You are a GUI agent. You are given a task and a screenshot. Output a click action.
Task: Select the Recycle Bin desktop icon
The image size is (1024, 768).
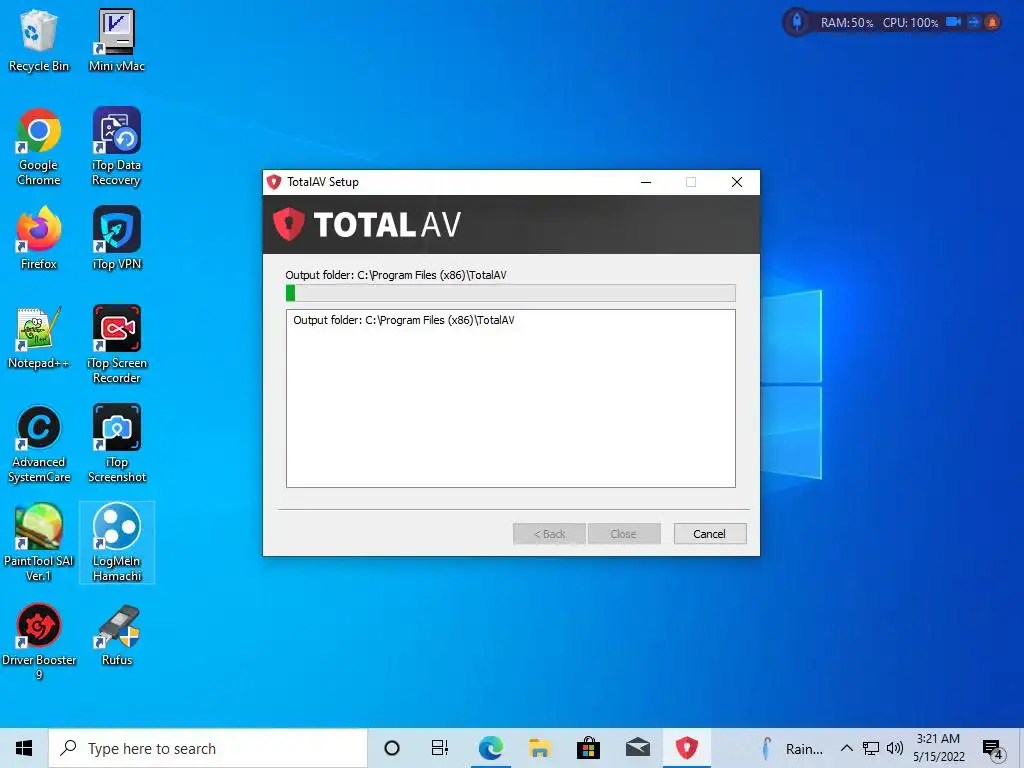click(39, 41)
